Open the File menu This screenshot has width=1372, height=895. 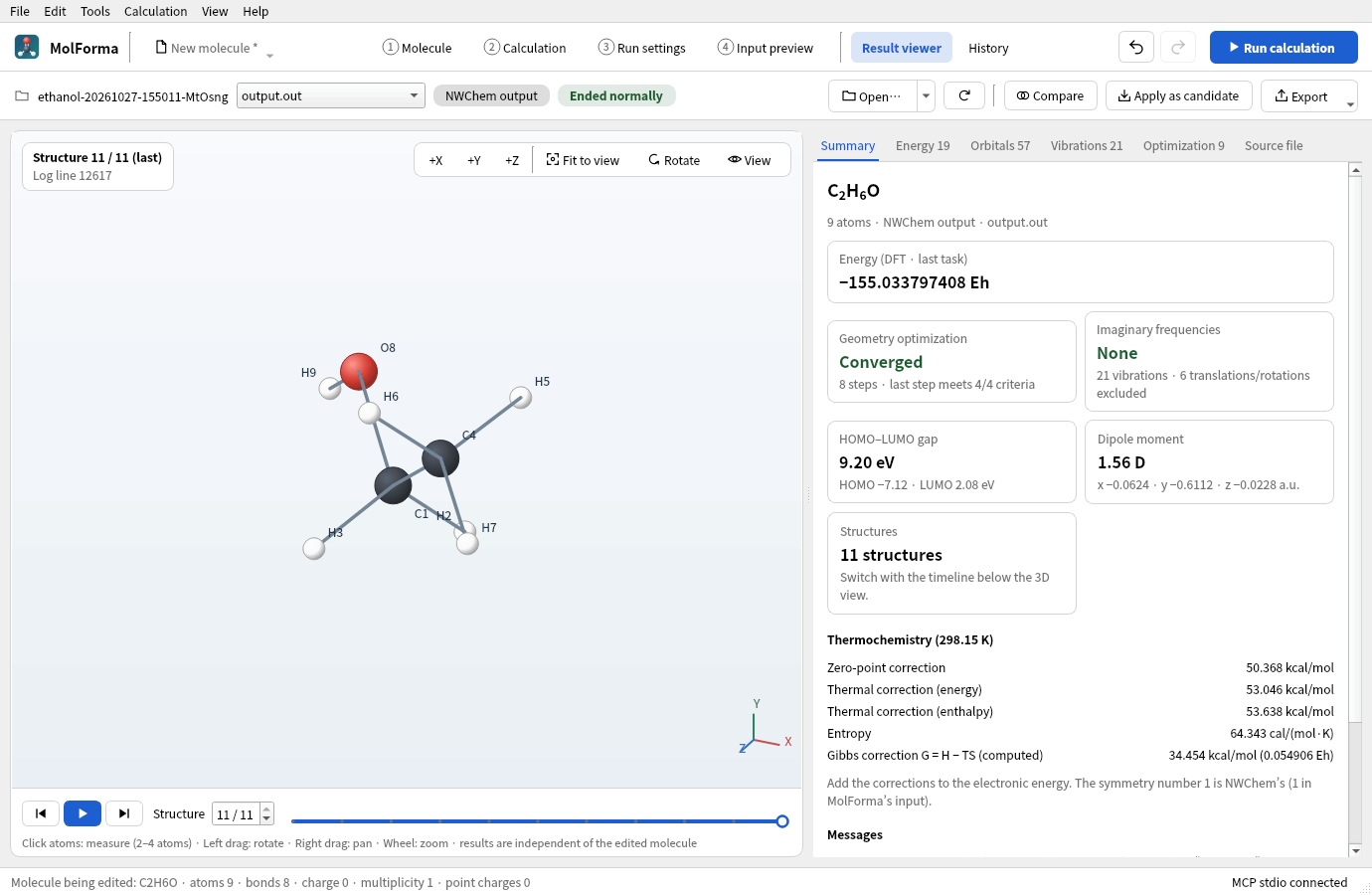click(20, 11)
